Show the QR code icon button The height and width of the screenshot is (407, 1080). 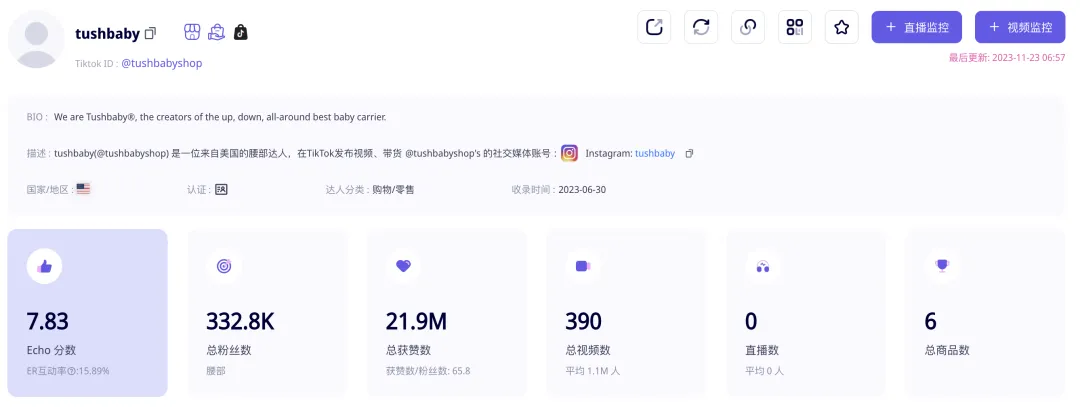794,27
